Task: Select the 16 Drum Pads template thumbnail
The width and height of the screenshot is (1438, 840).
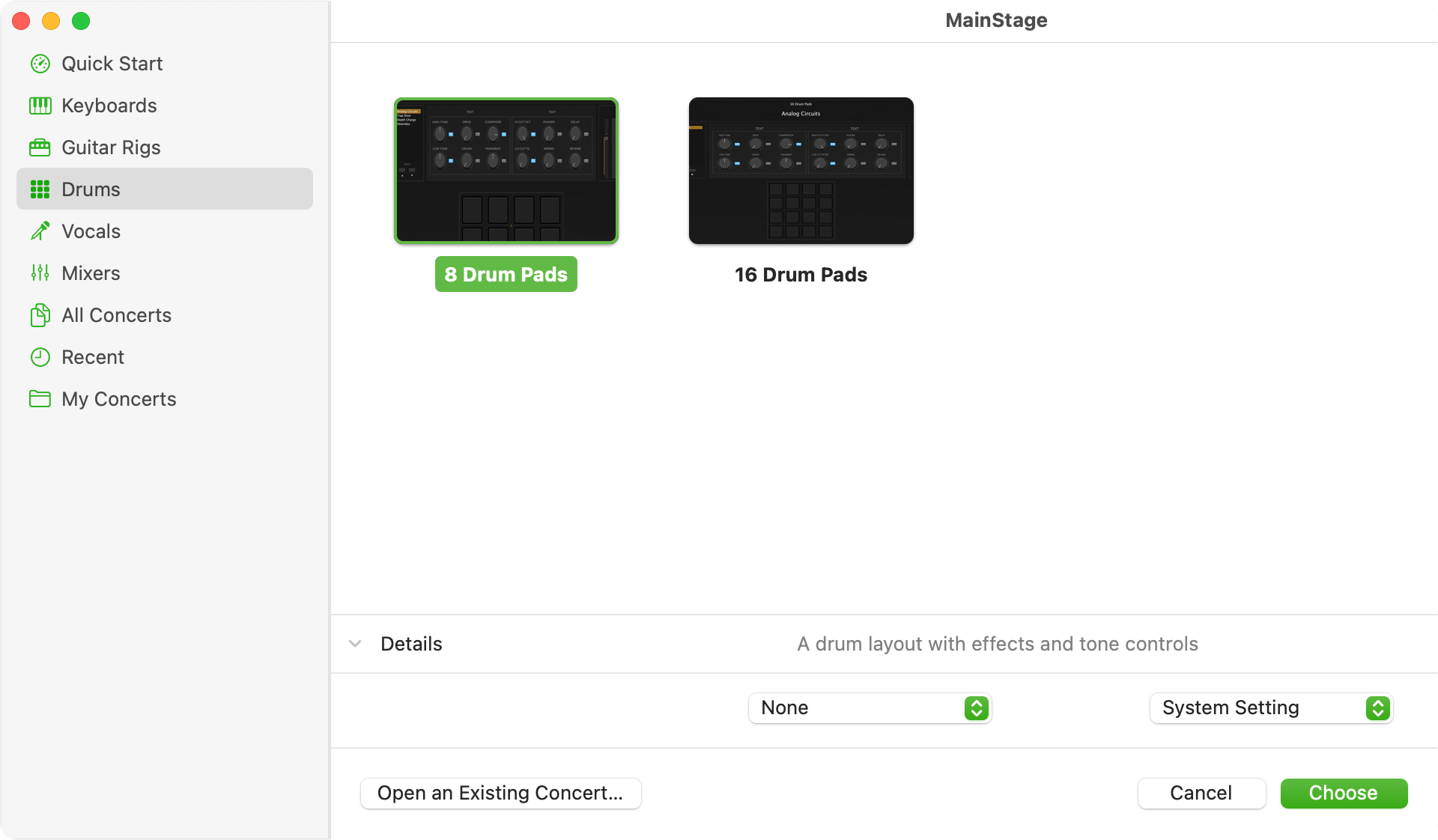Action: pyautogui.click(x=801, y=171)
